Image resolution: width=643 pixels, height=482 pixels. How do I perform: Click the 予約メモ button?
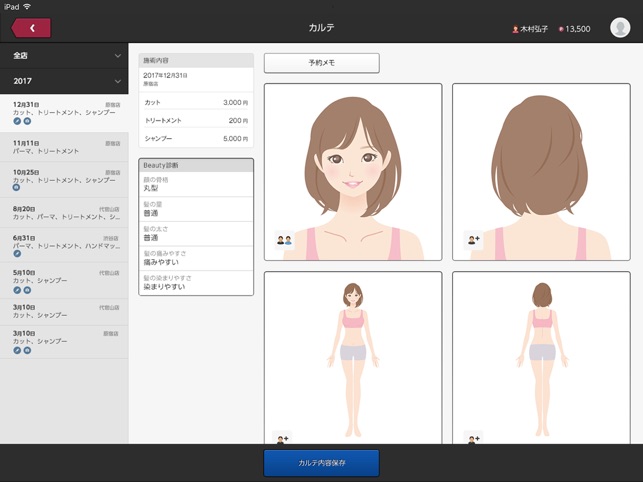321,63
